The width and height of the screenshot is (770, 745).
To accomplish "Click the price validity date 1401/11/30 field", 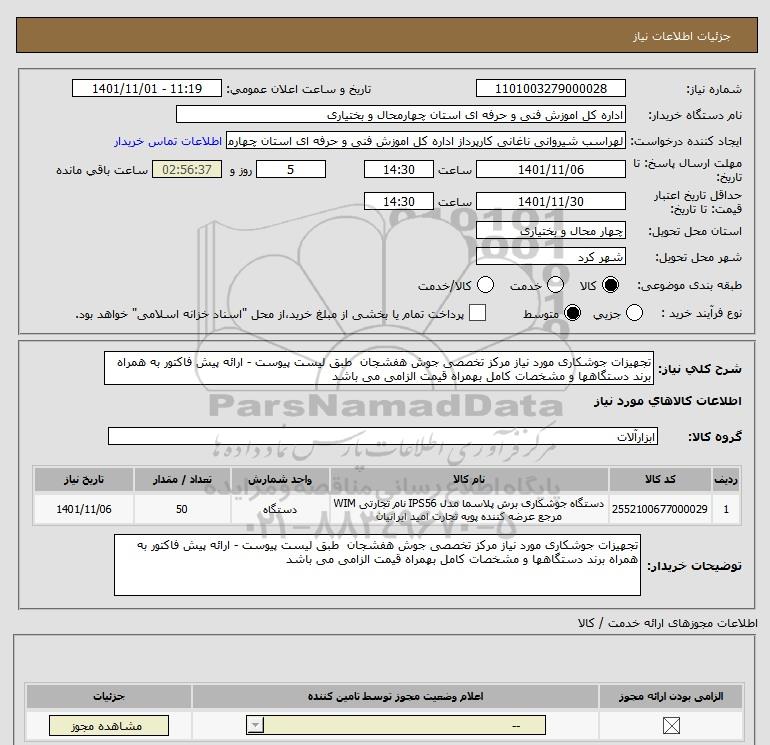I will (550, 201).
